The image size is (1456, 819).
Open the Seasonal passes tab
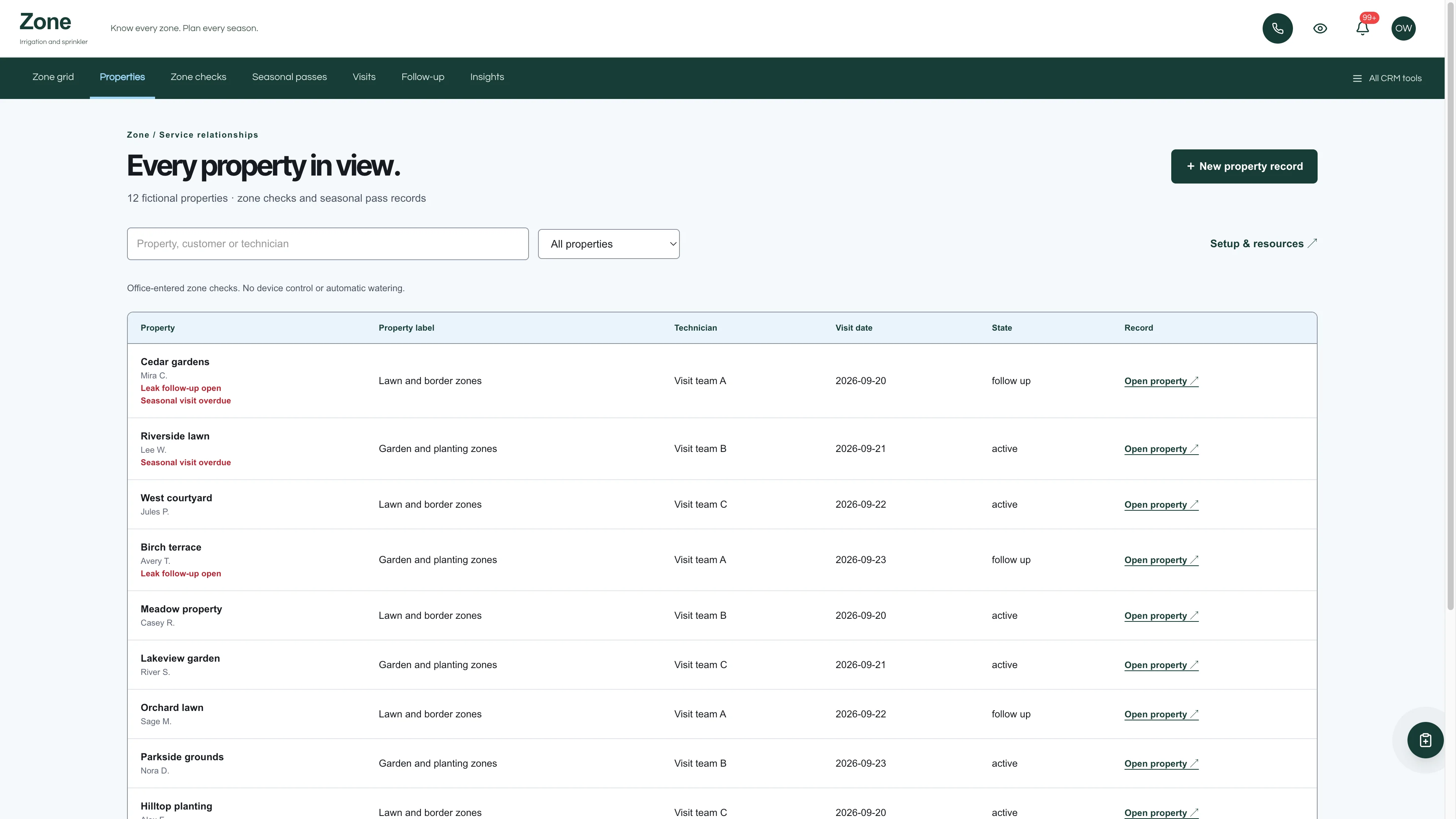[289, 77]
